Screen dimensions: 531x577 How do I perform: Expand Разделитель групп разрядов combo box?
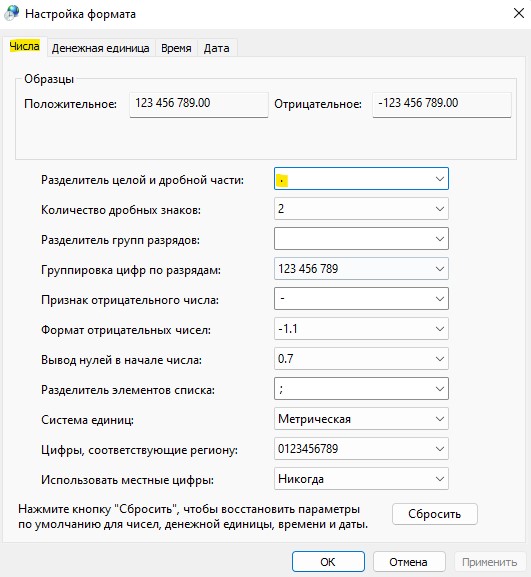point(361,239)
